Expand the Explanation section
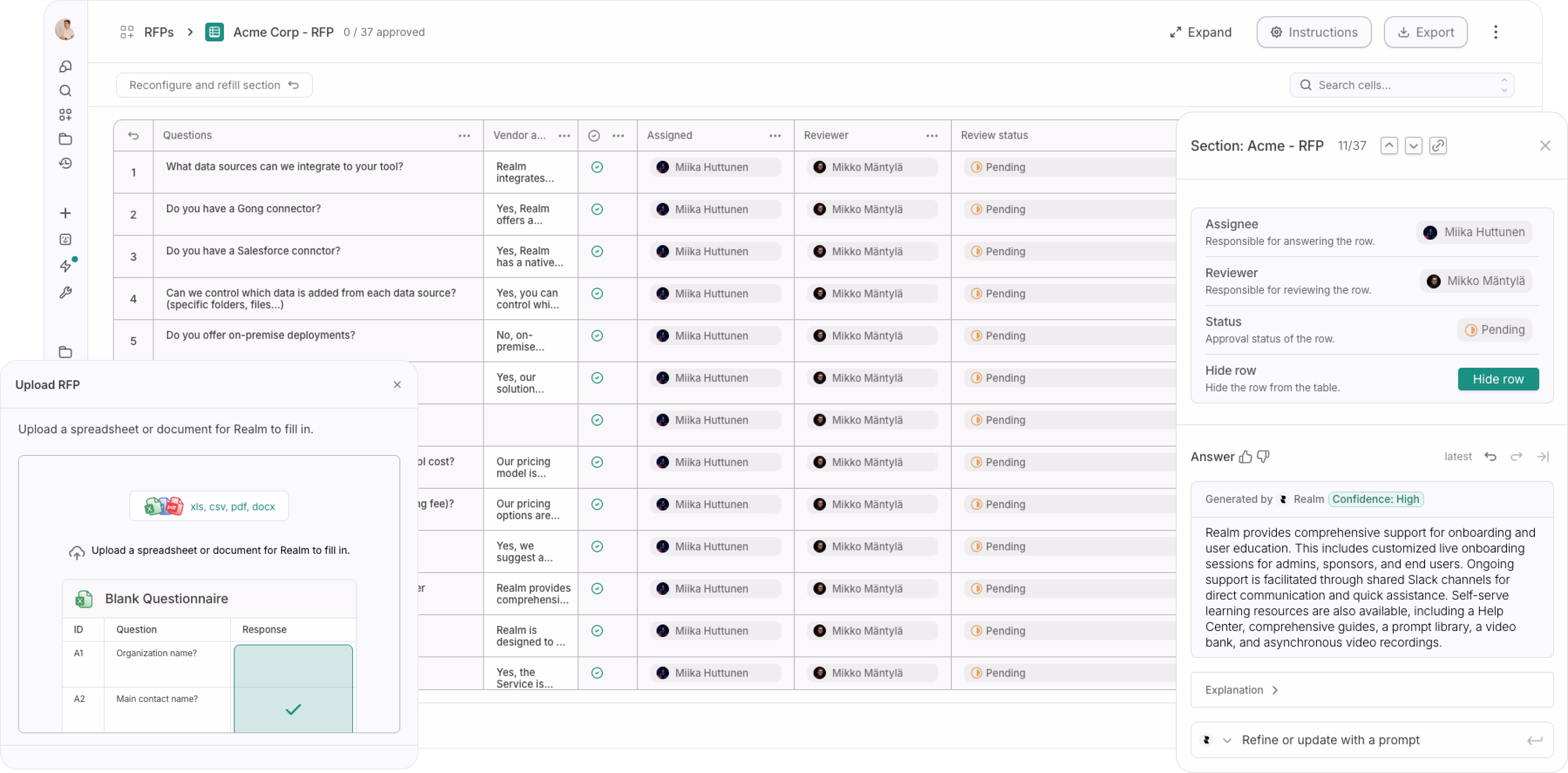 click(1242, 690)
